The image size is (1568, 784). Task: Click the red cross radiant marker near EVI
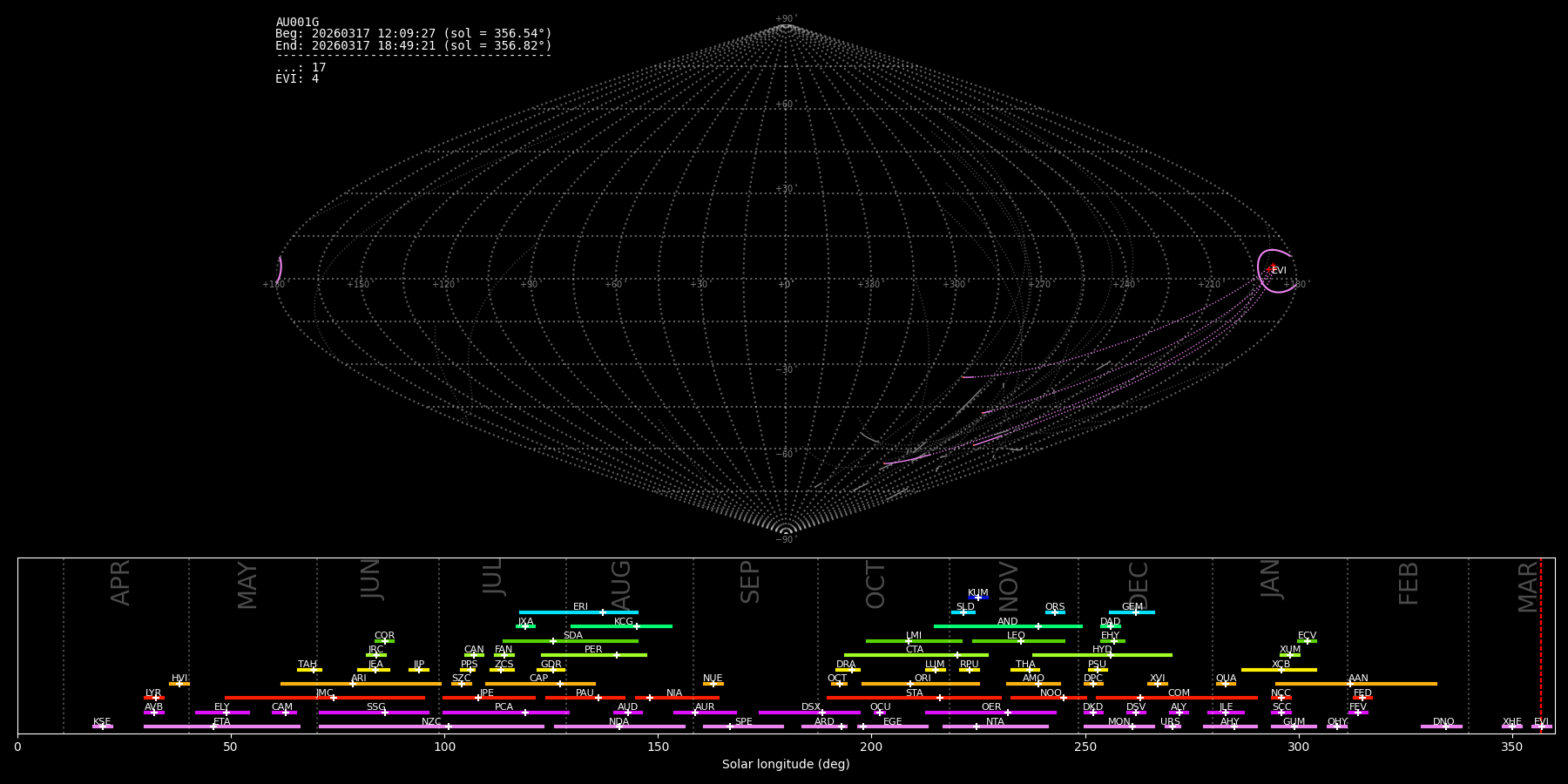[1272, 268]
